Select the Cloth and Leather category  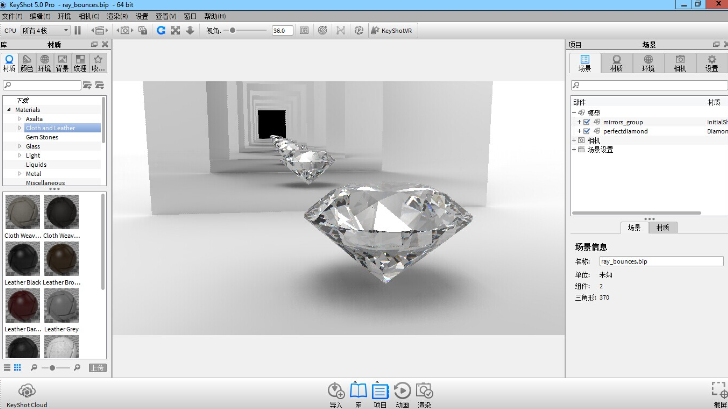pos(50,128)
